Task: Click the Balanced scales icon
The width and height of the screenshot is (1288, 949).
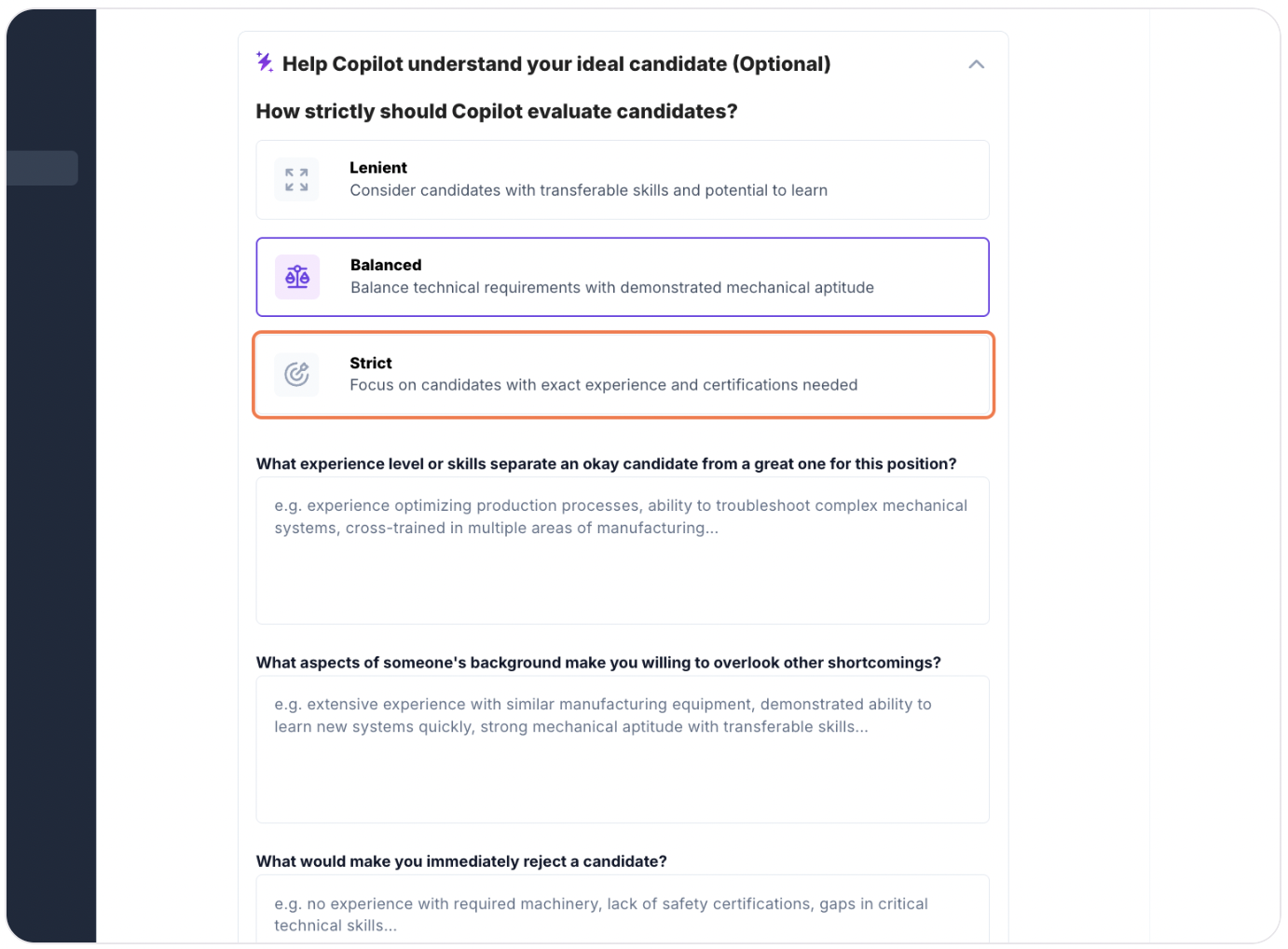Action: [x=297, y=277]
